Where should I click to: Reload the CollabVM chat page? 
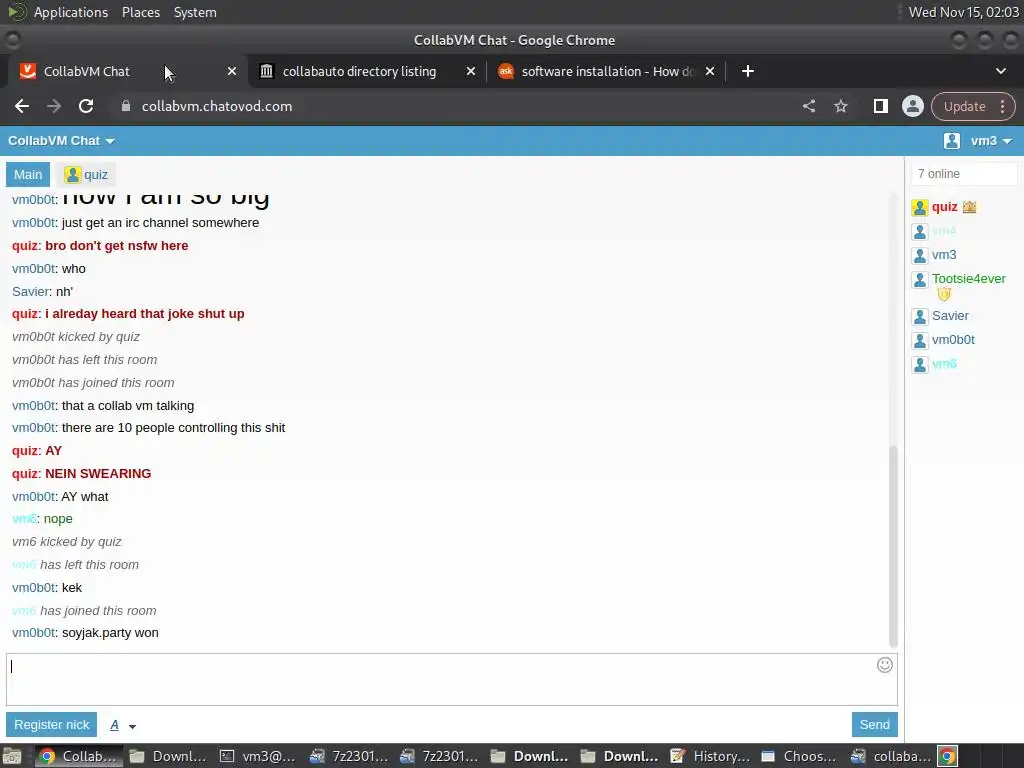(x=86, y=106)
